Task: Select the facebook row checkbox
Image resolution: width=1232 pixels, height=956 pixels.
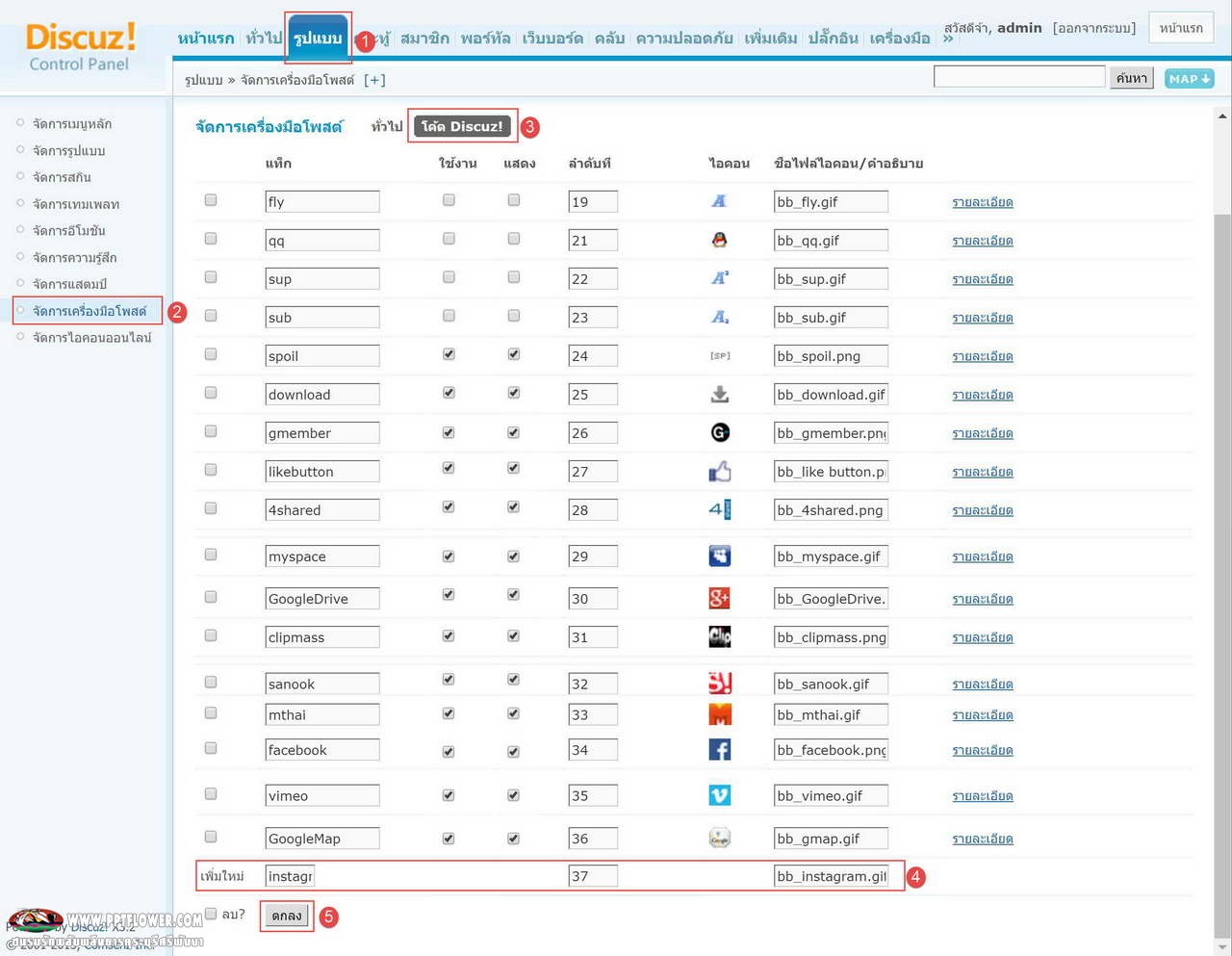Action: tap(211, 748)
